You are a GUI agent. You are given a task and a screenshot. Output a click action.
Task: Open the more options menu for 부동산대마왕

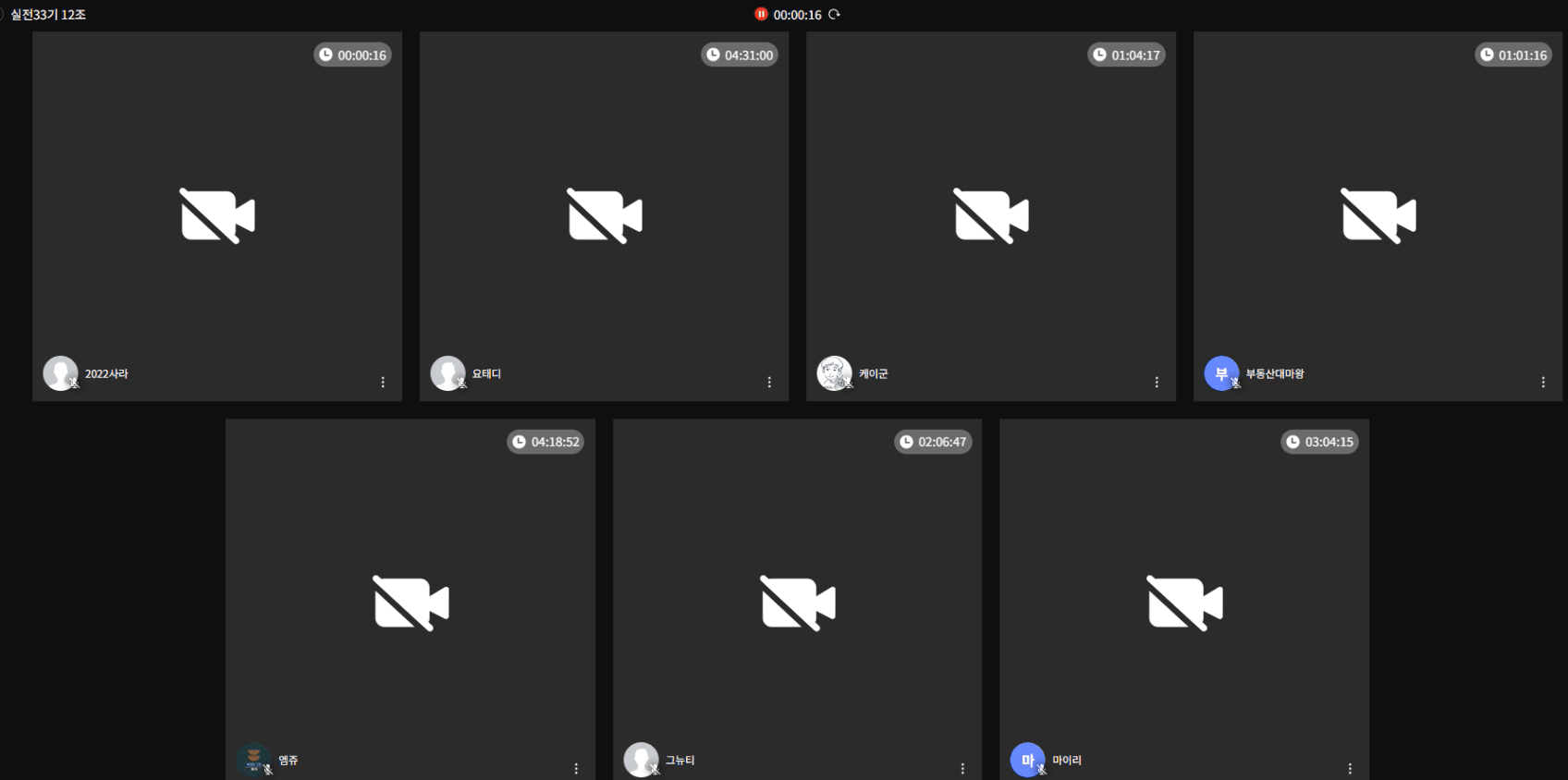click(x=1543, y=382)
